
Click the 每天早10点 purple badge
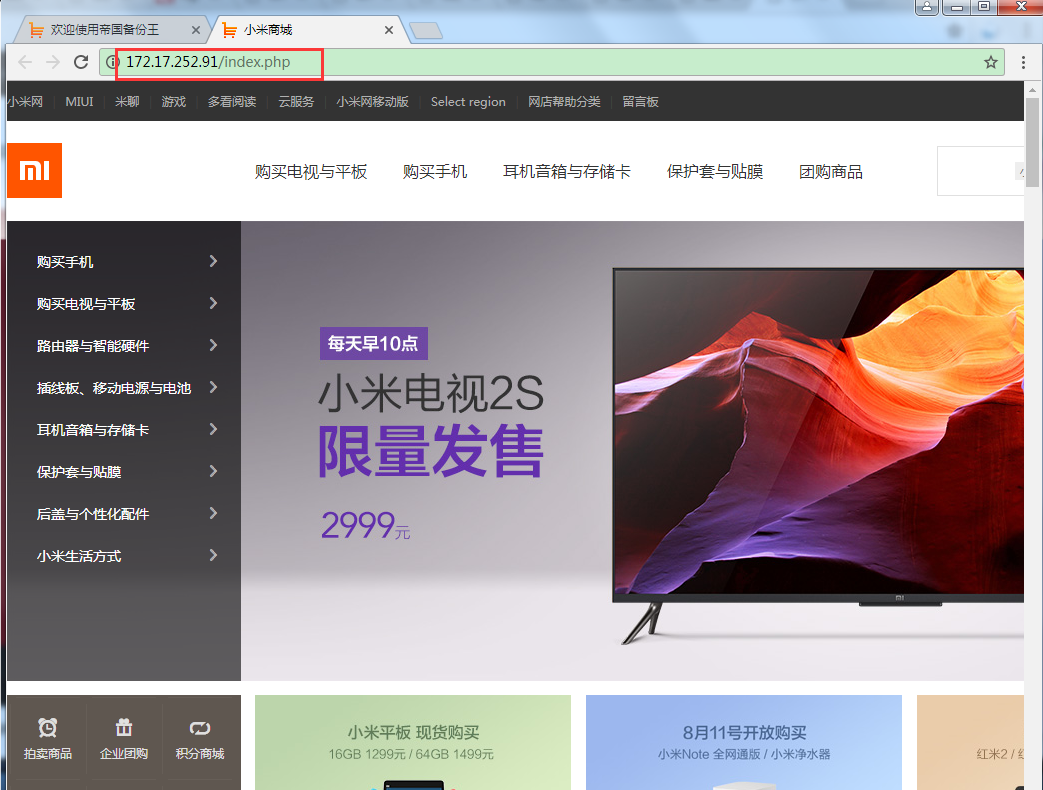coord(373,343)
